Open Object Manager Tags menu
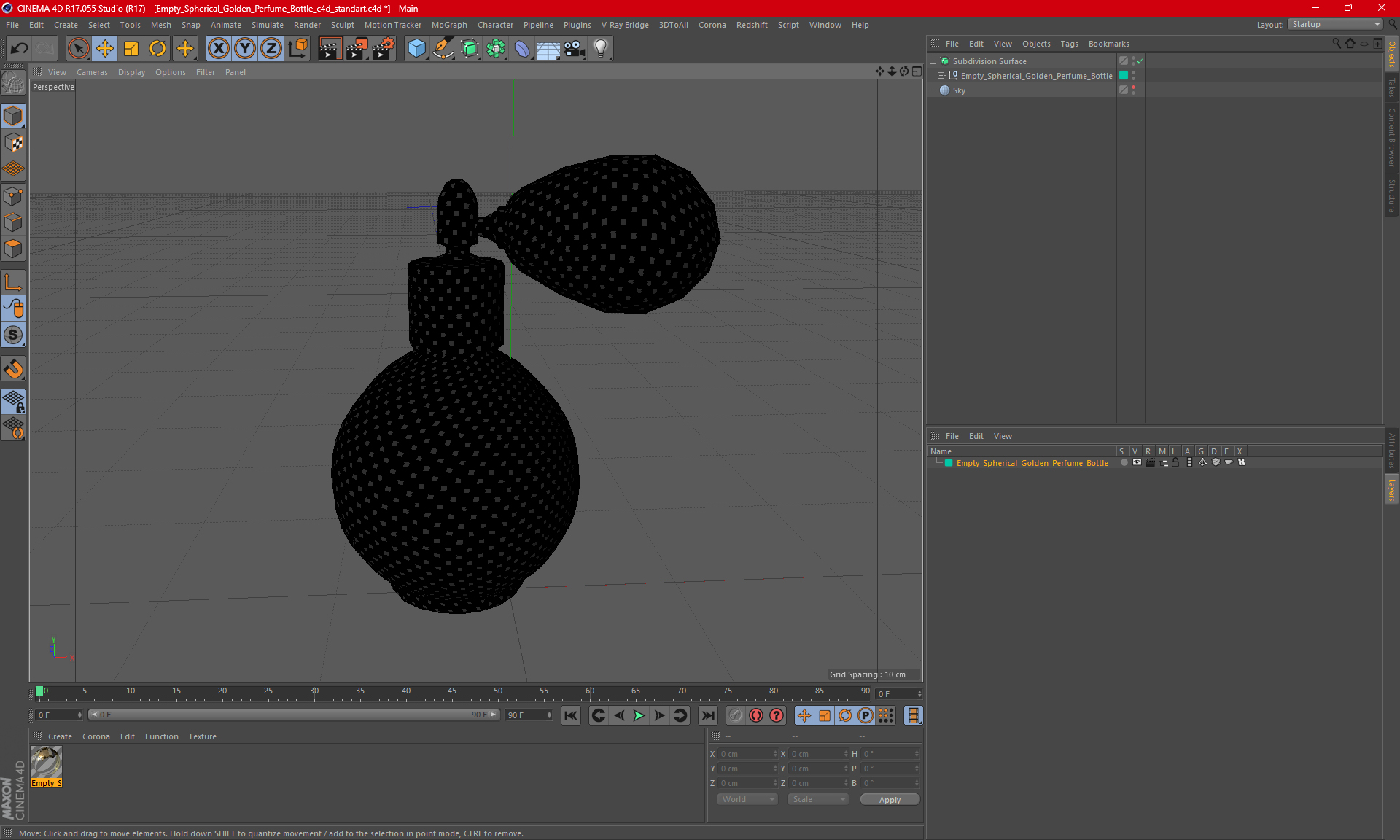This screenshot has height=840, width=1400. tap(1069, 44)
